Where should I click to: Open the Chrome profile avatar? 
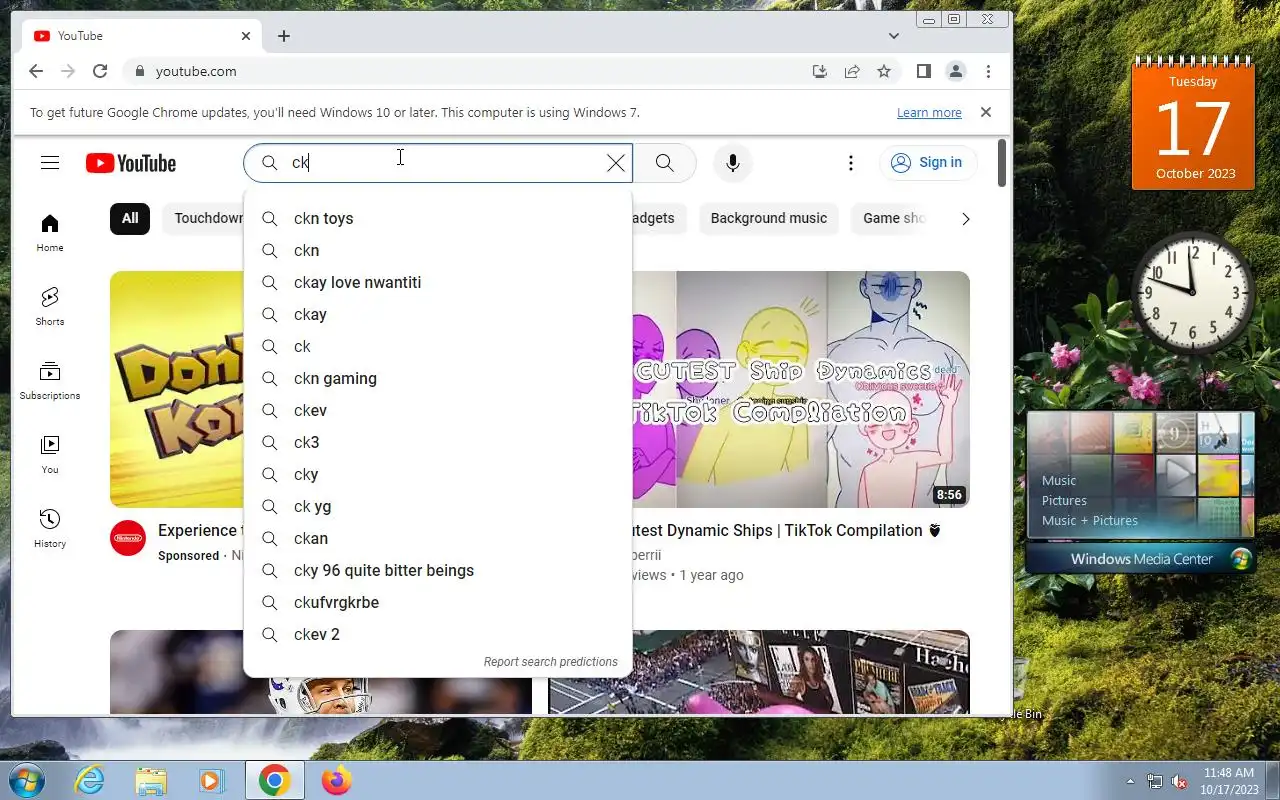point(956,71)
